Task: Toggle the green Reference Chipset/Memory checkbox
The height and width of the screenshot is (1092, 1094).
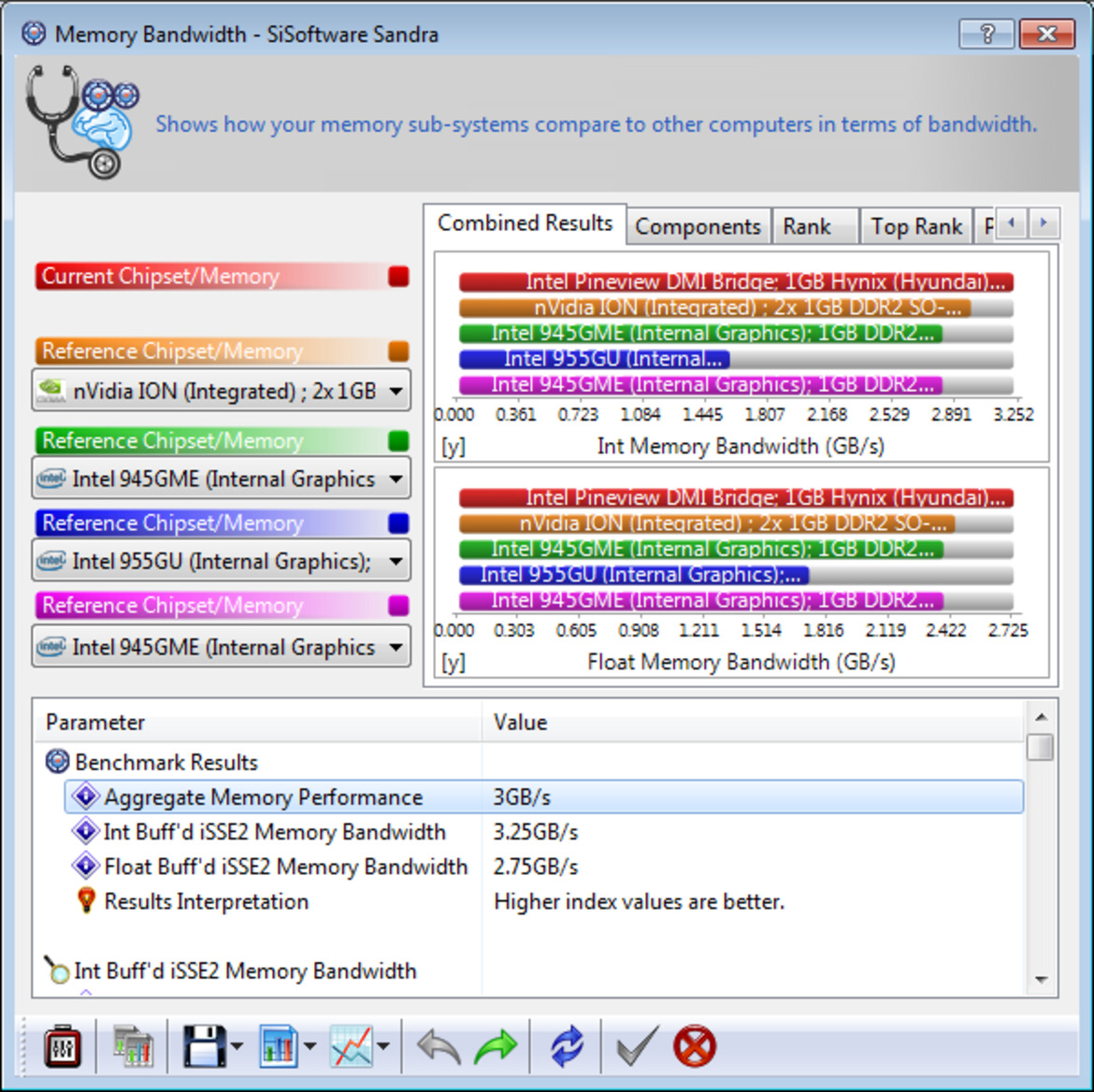Action: tap(398, 441)
